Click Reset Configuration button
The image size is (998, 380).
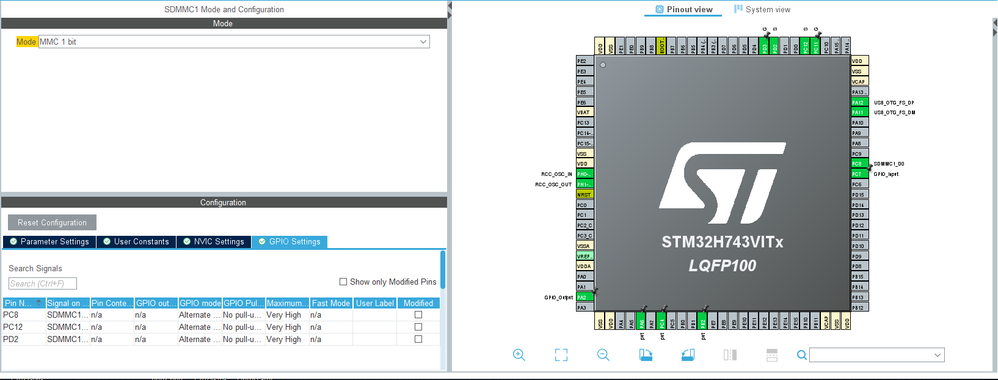point(52,223)
